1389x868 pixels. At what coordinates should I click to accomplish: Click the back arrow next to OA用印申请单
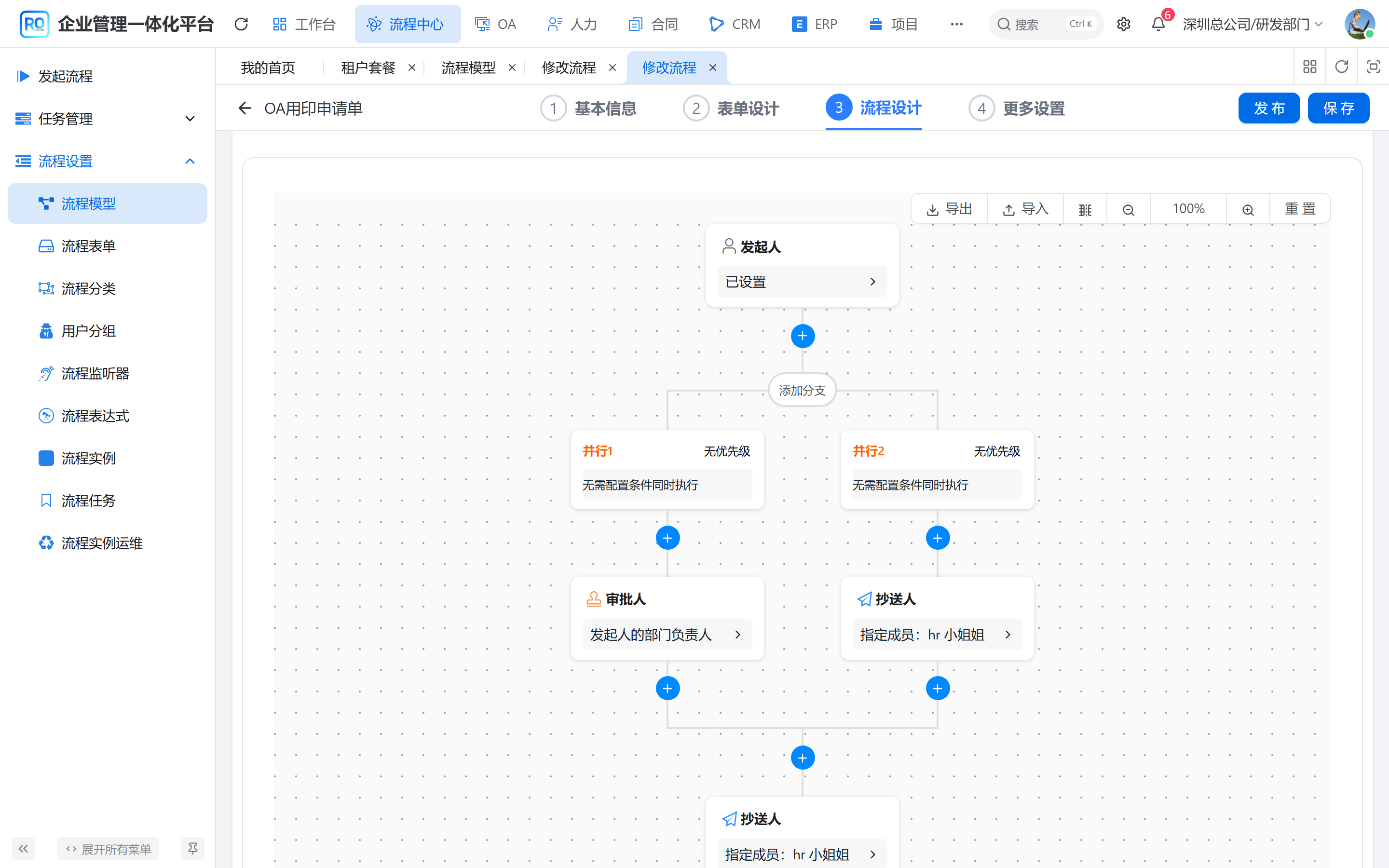pos(245,108)
